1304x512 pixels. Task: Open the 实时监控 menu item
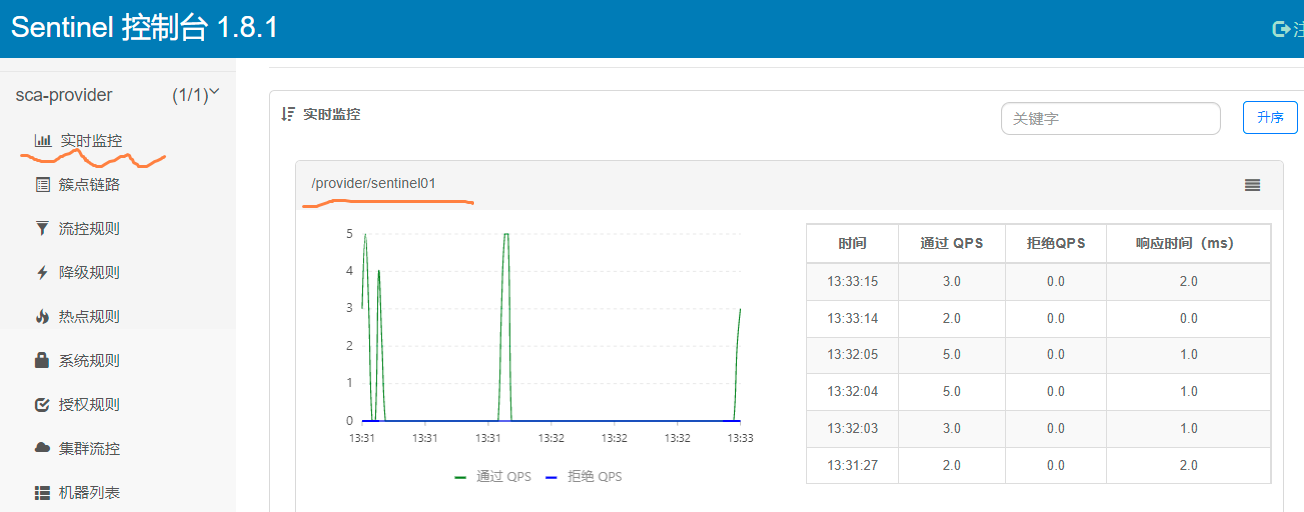coord(91,141)
